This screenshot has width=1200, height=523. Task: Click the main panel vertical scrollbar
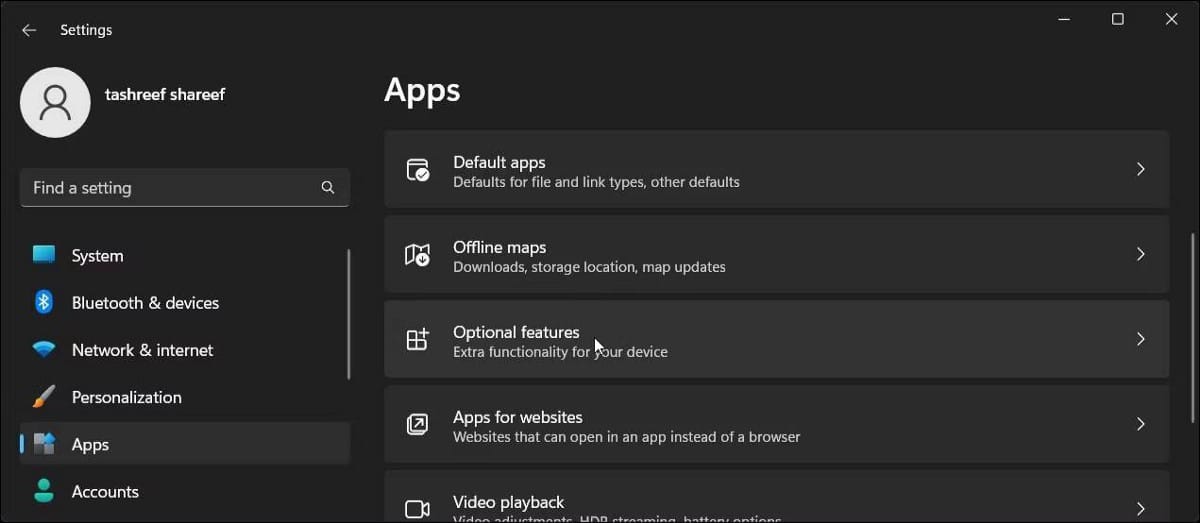[x=1192, y=329]
